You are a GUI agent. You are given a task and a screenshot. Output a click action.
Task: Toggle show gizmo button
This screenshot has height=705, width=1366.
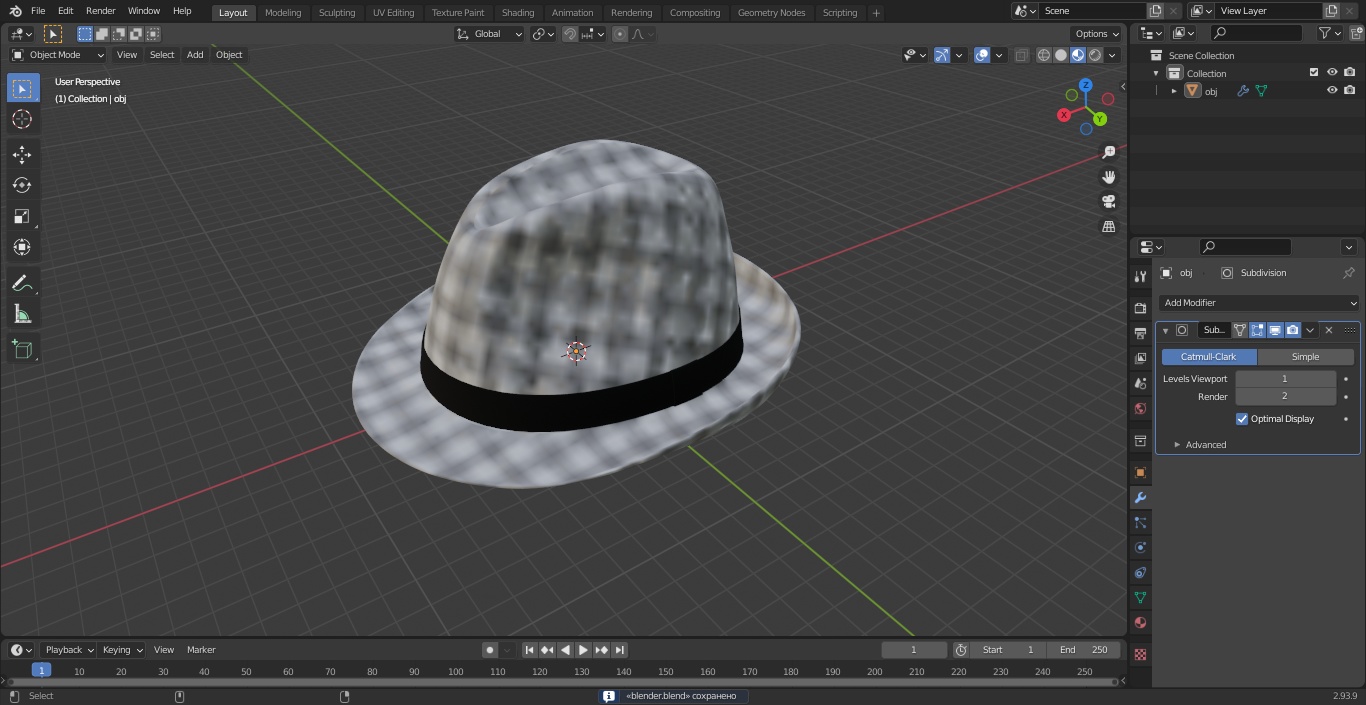942,55
